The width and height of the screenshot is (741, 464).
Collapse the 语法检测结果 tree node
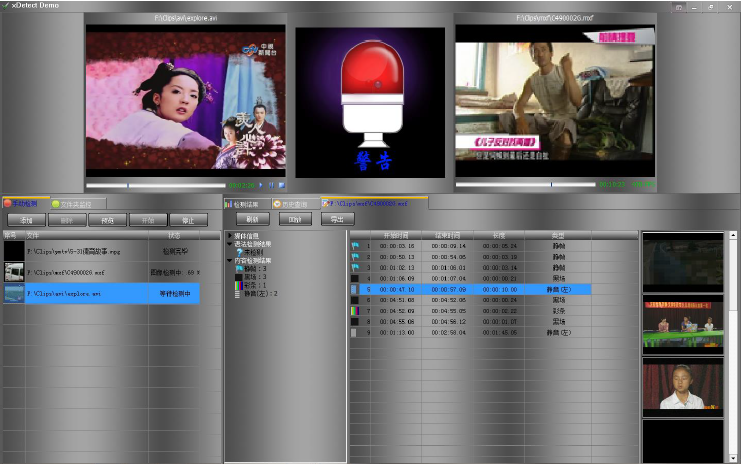[x=229, y=244]
